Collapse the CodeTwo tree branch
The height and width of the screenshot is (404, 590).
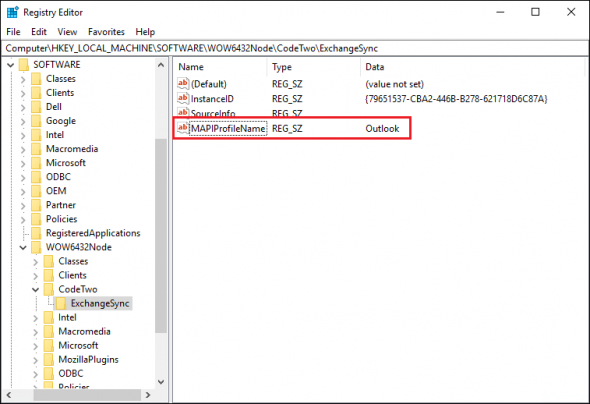click(35, 290)
